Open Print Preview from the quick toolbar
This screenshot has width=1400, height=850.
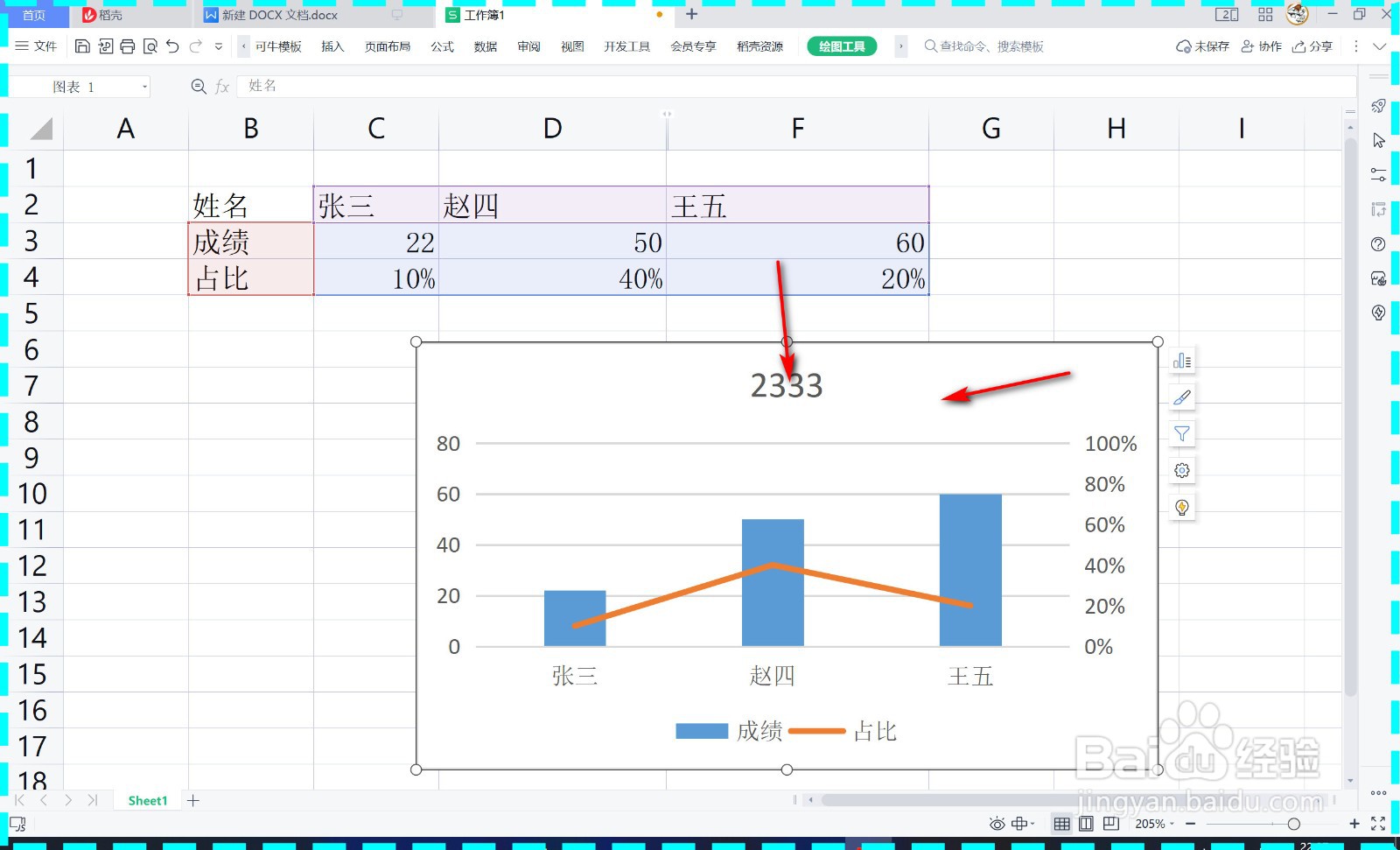(x=150, y=46)
